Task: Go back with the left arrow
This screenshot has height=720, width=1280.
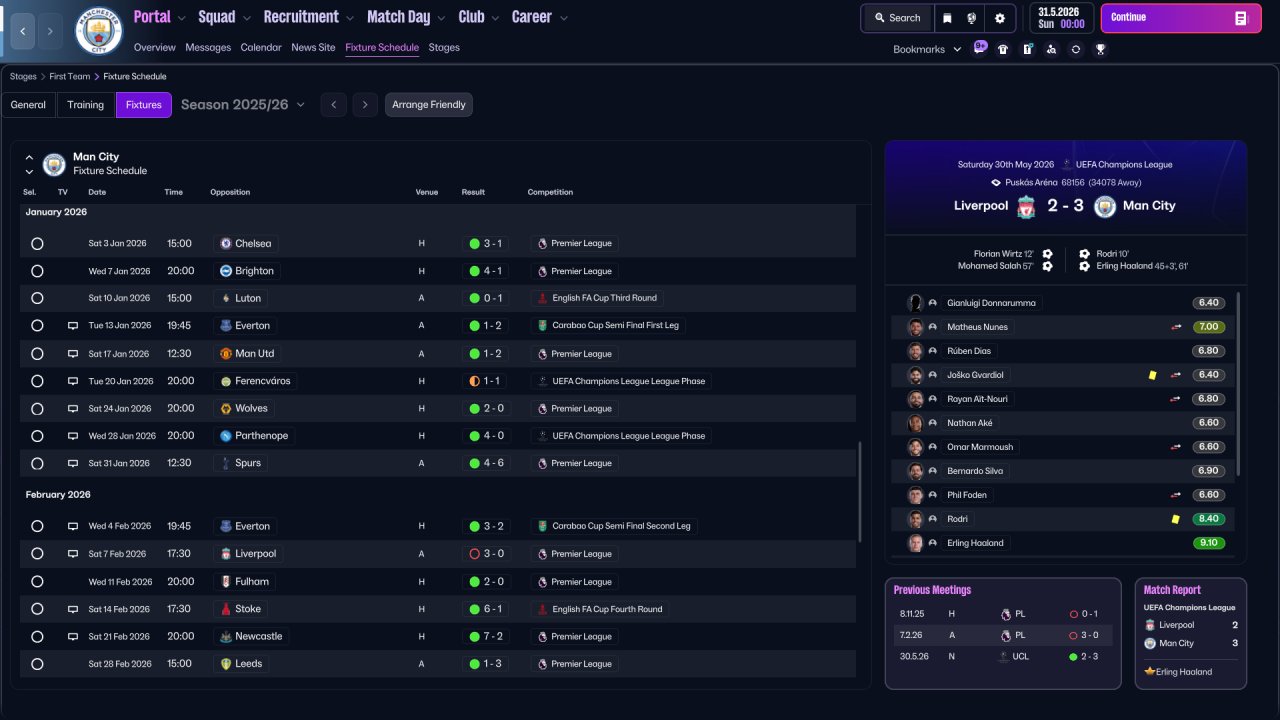Action: coord(22,31)
